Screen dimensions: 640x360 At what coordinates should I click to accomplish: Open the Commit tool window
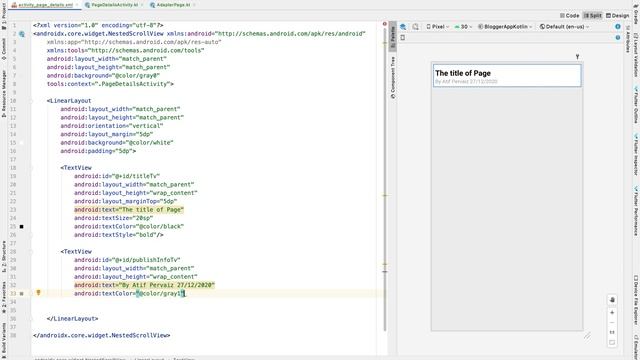(x=4, y=49)
